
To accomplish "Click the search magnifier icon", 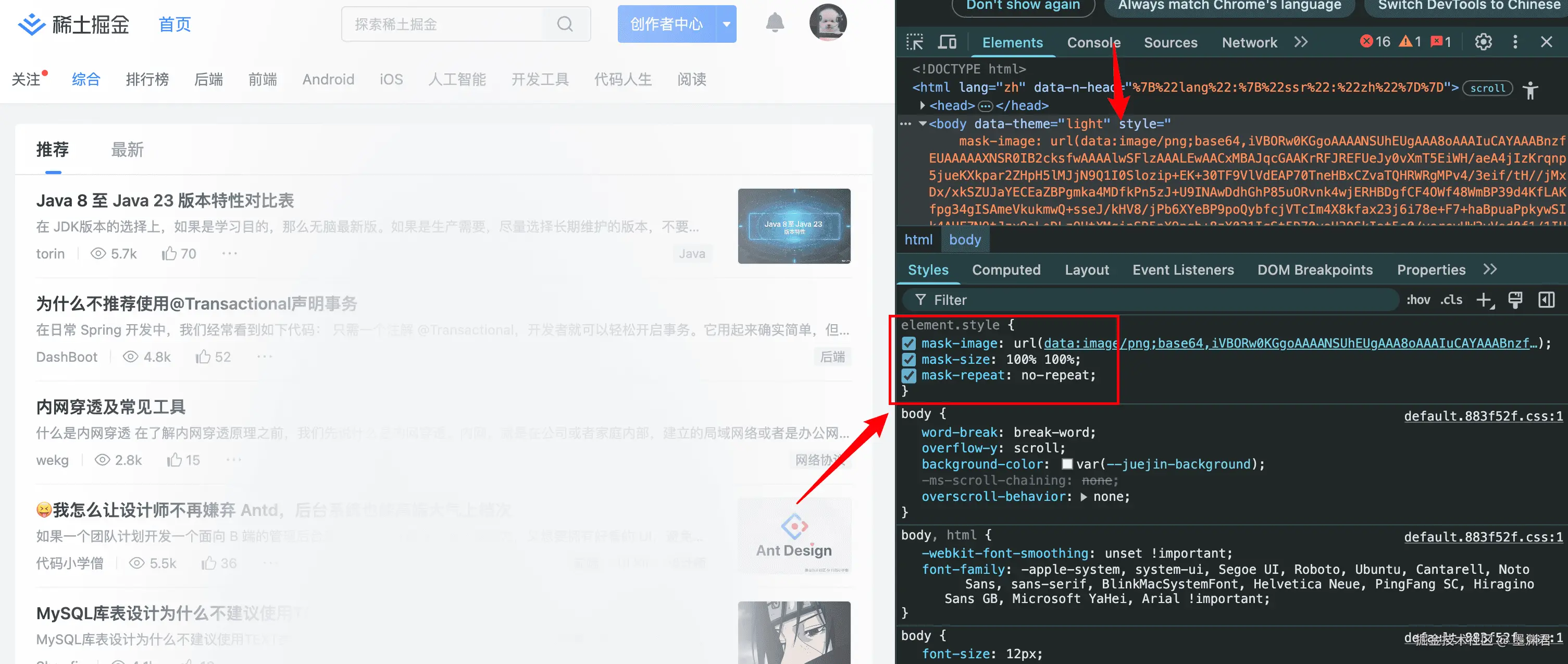I will click(x=565, y=24).
